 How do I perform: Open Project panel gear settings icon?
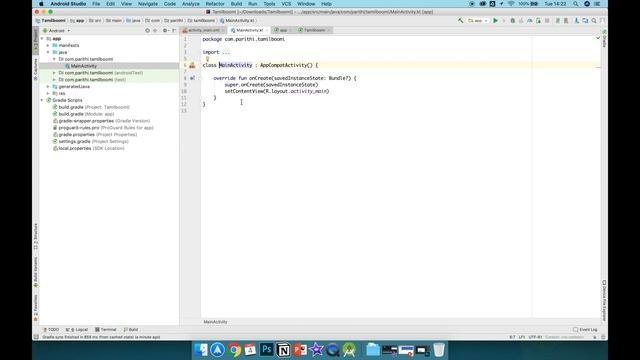165,31
